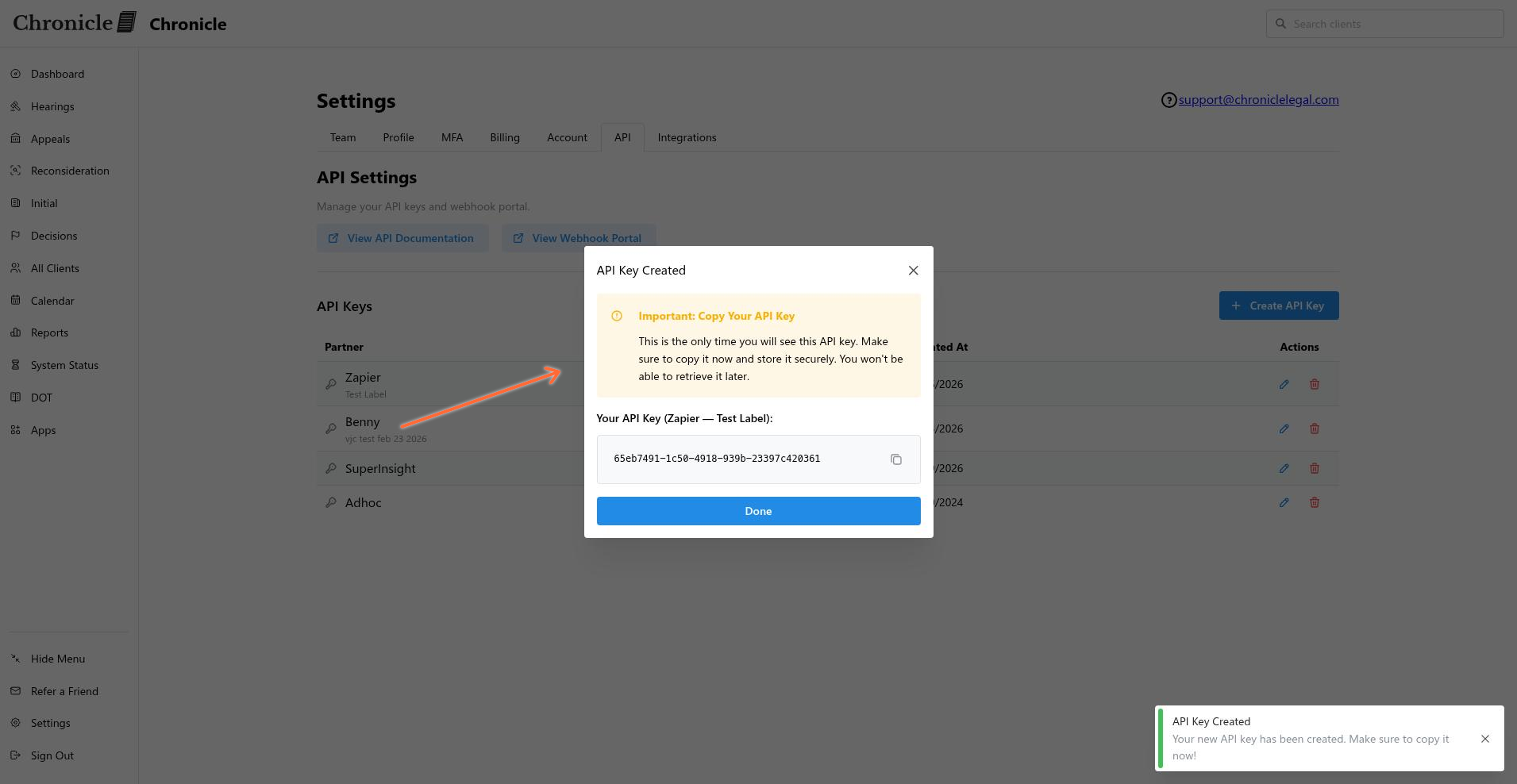Switch to the MFA tab

[452, 137]
